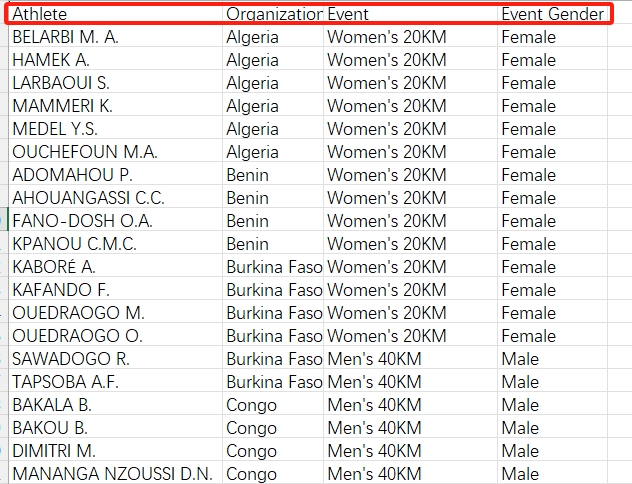Select the Event Gender header cell
Viewport: 632px width, 484px height.
pos(552,14)
